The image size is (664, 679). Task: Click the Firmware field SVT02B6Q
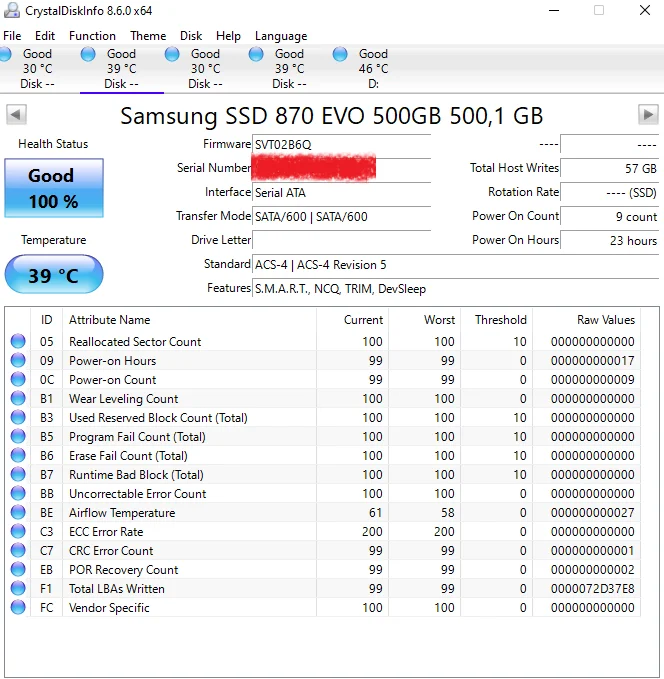click(341, 144)
